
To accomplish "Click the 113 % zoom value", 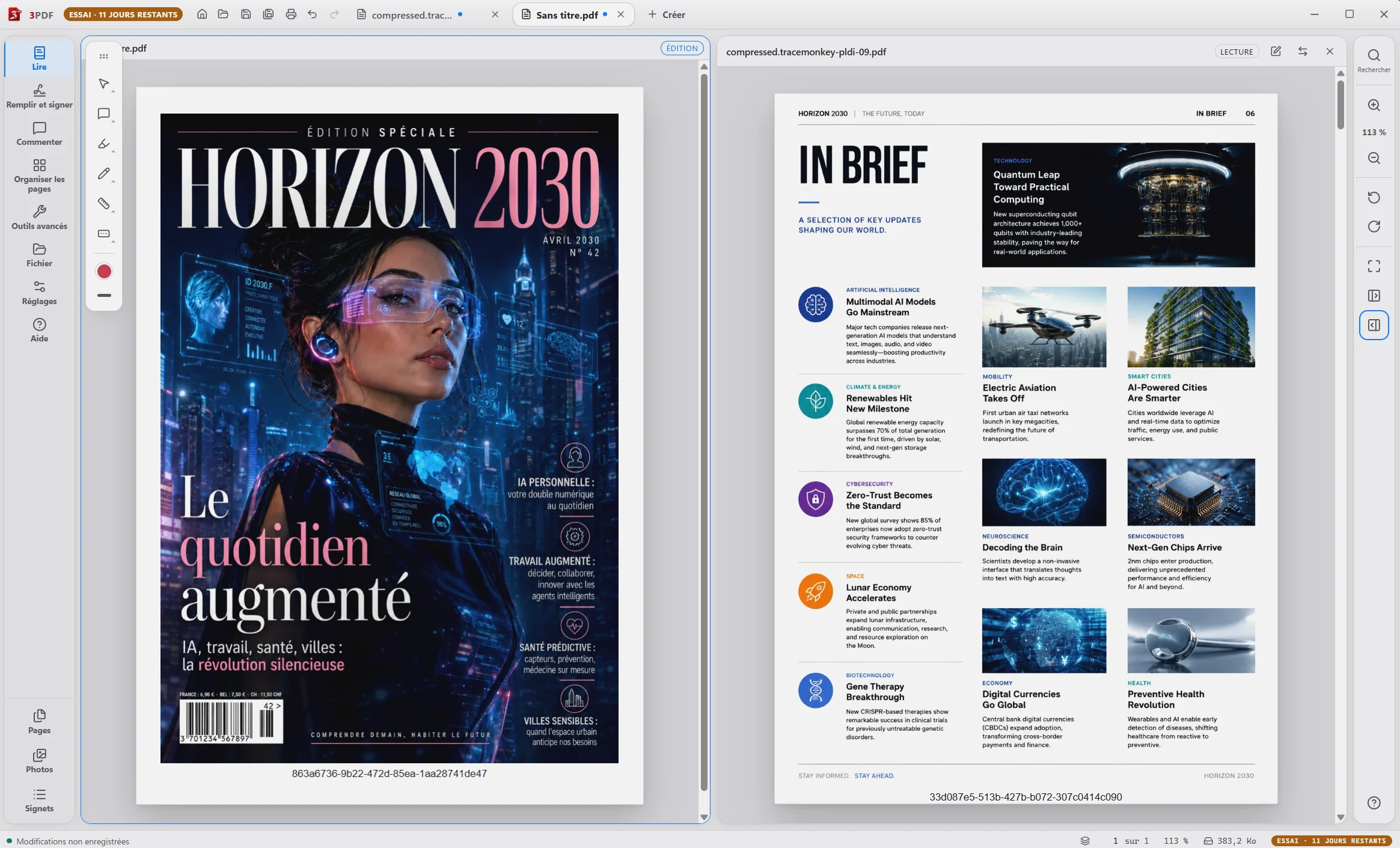I will pos(1374,132).
